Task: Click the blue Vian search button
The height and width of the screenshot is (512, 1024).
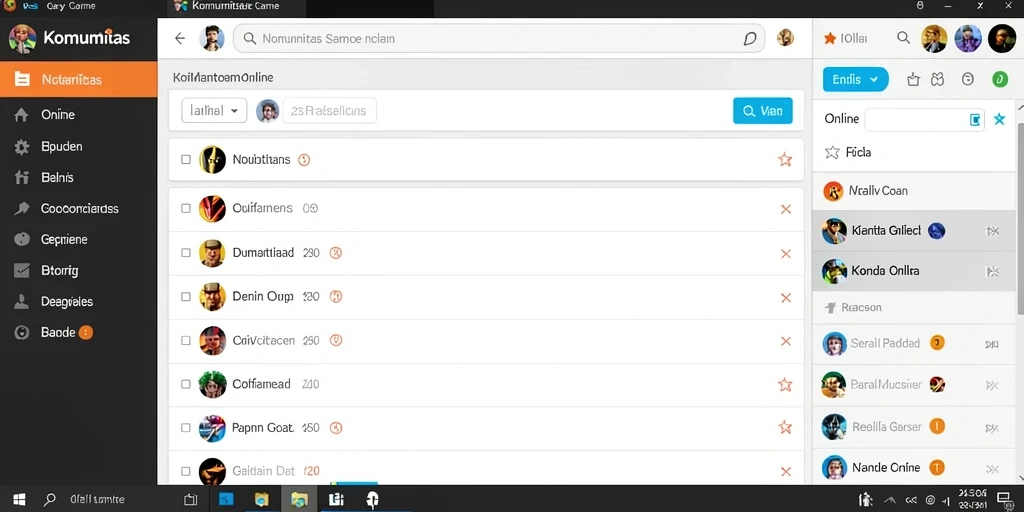Action: (x=763, y=111)
